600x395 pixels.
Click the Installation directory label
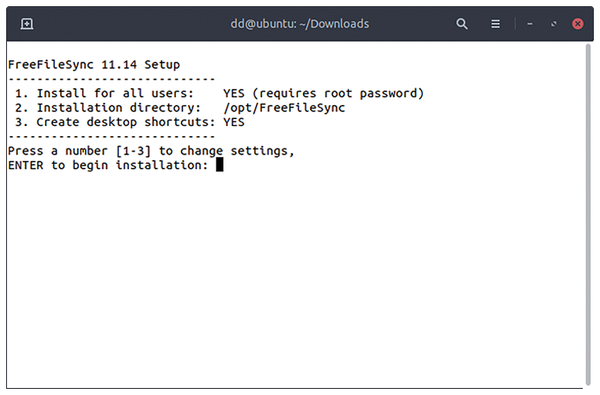tap(118, 108)
